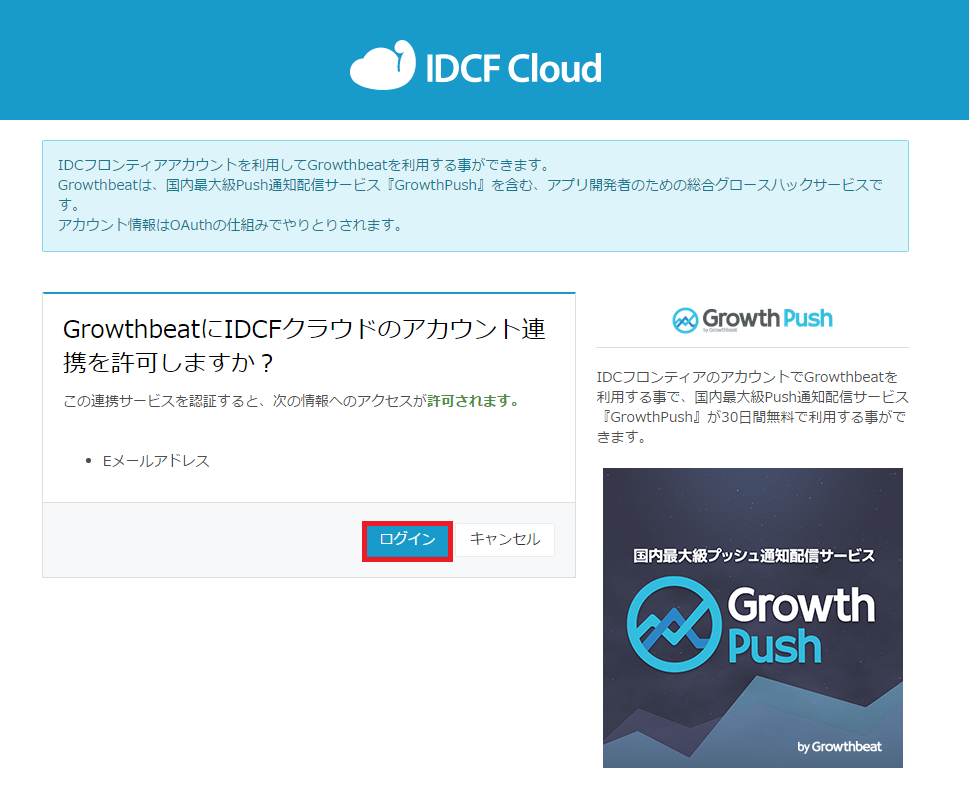Screen dimensions: 969x800
Task: Click the OAuth explanation line in the notice
Action: 230,225
